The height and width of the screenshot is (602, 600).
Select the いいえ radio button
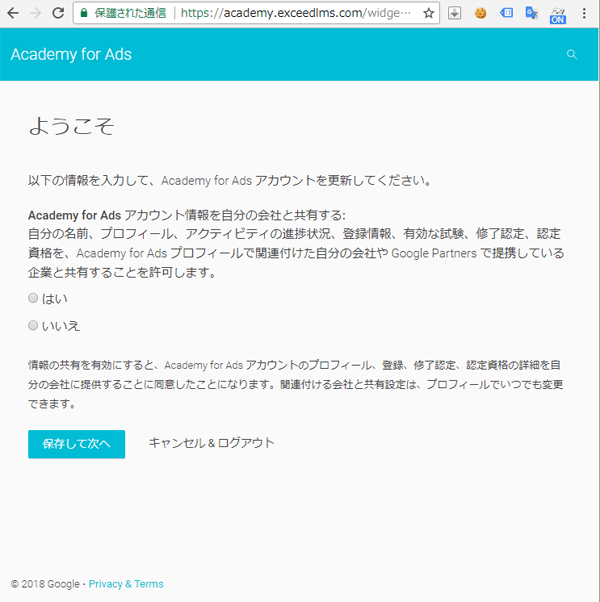(33, 326)
